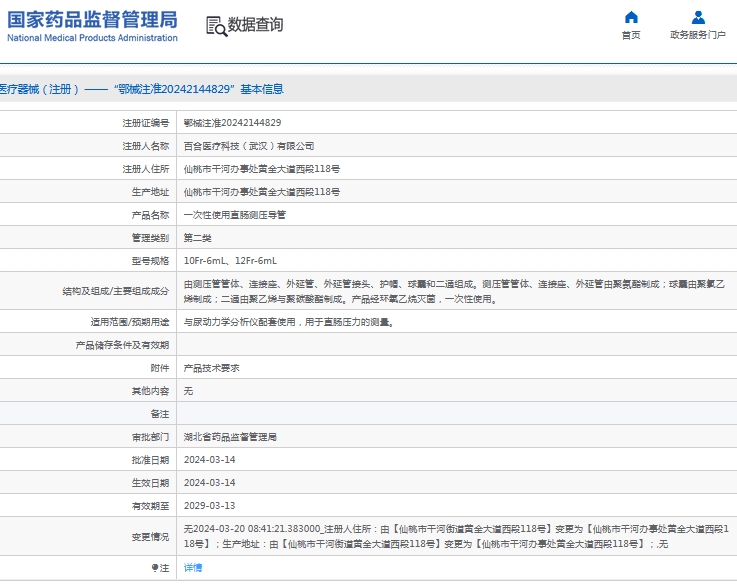
Task: Click the 数据查询 search document icon
Action: [217, 26]
